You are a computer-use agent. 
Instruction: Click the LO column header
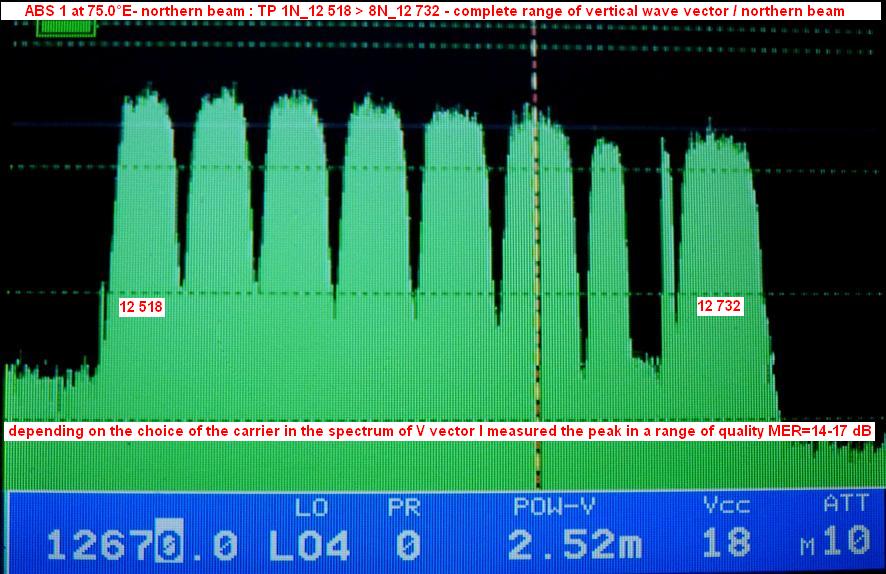(305, 507)
